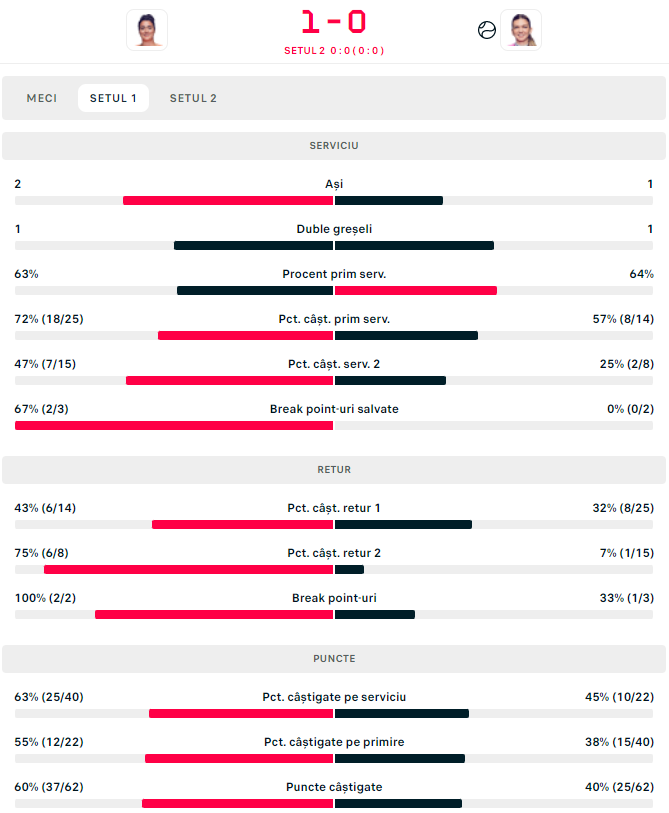
Task: Click the left player's avatar photo
Action: click(147, 29)
